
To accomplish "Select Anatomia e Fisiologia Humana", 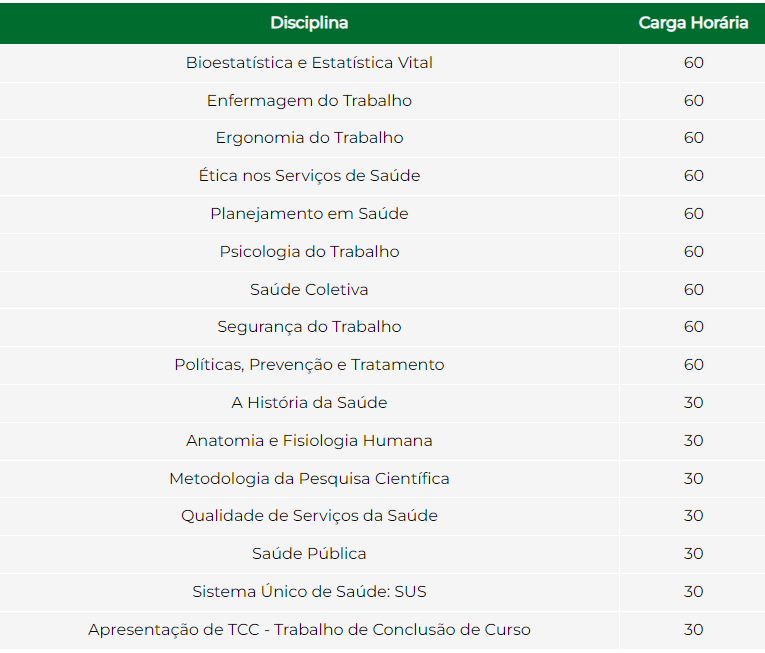I will [309, 441].
